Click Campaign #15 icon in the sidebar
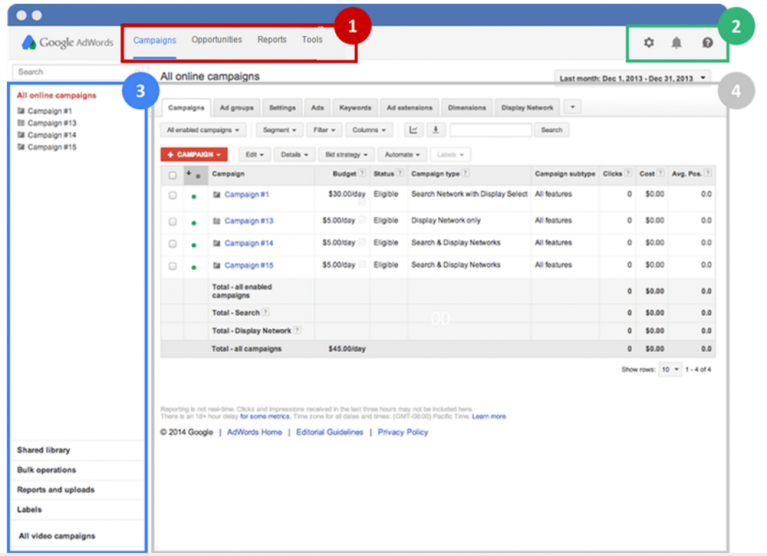 [x=21, y=147]
